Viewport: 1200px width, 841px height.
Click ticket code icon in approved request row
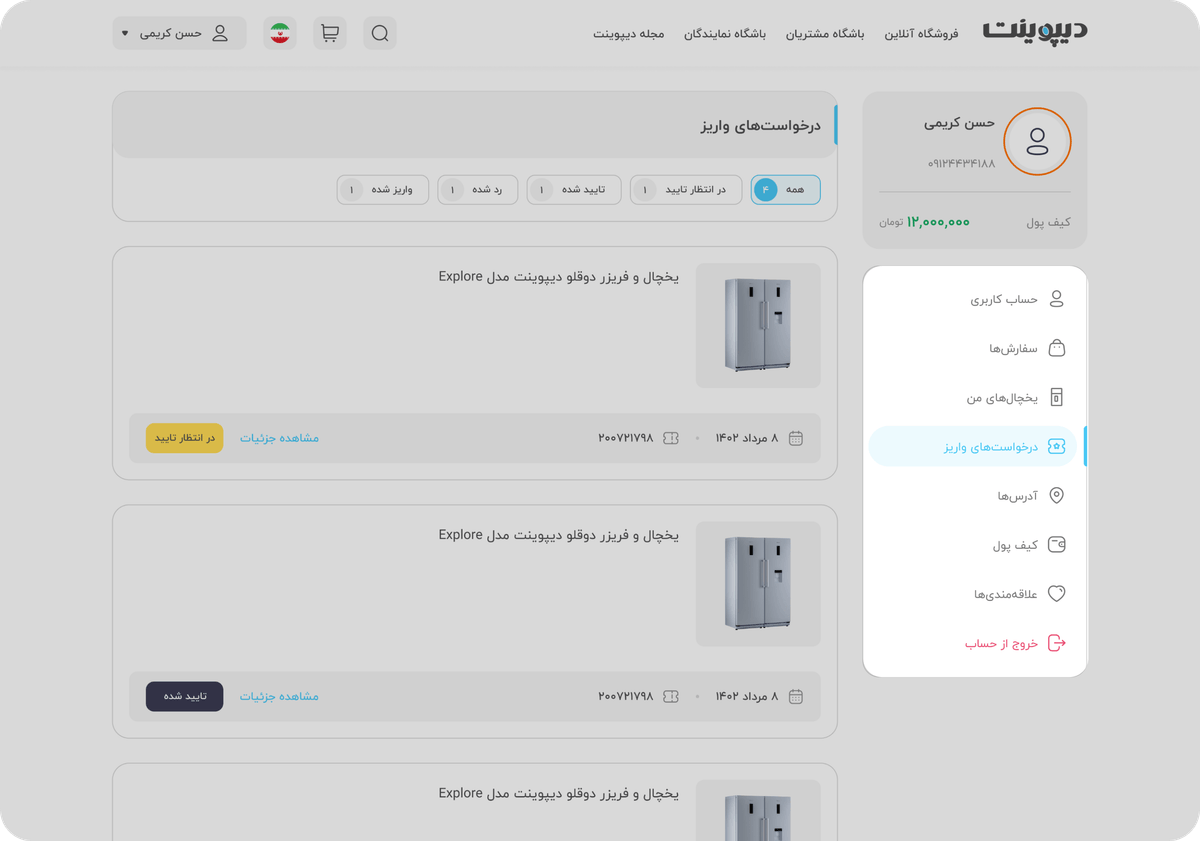click(x=671, y=696)
